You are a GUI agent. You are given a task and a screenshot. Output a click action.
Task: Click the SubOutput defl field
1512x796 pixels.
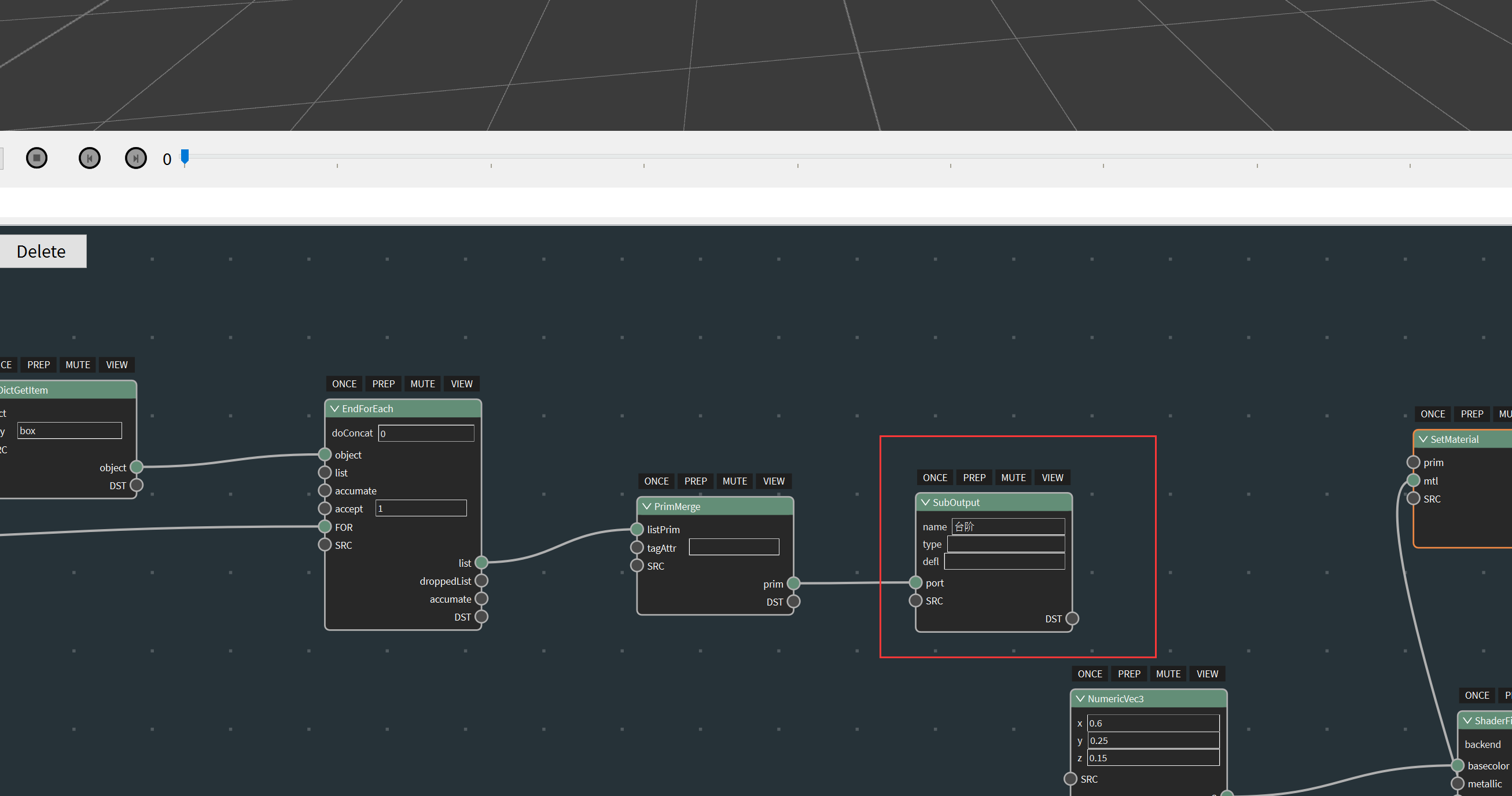[1005, 561]
